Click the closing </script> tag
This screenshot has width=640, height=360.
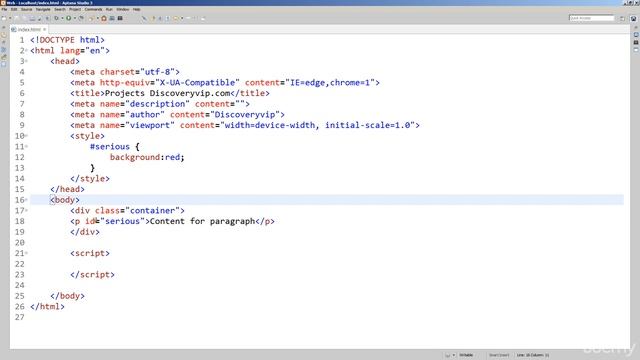tap(92, 275)
